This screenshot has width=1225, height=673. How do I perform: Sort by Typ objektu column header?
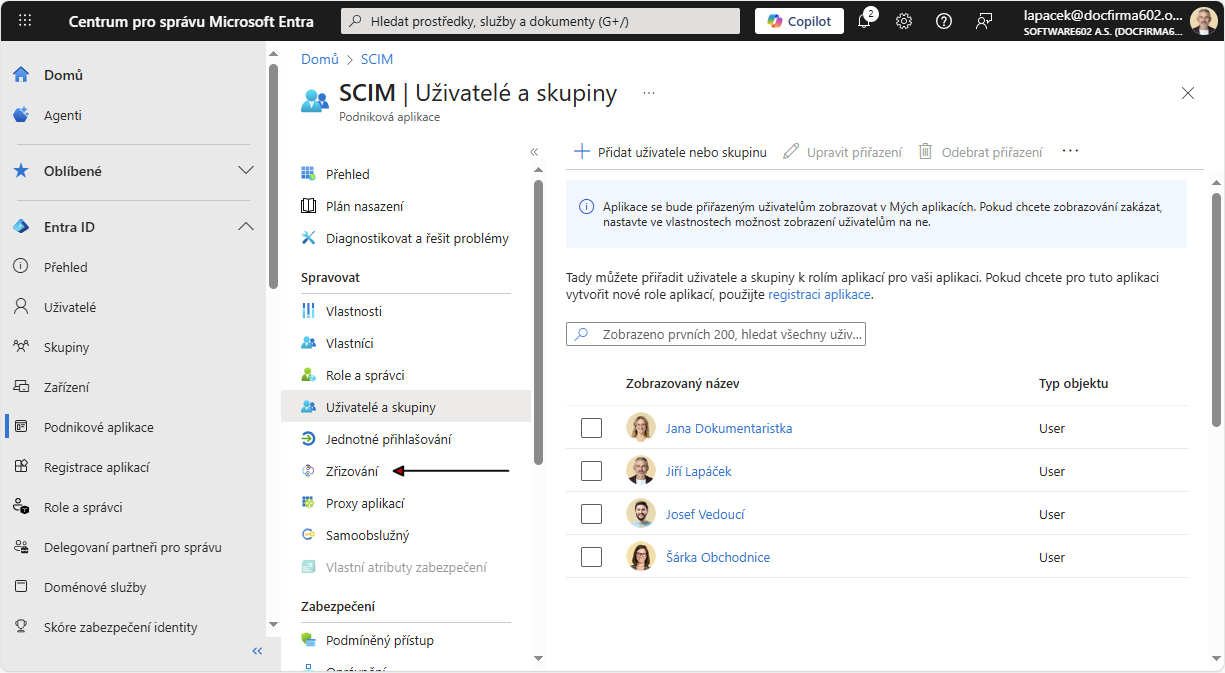point(1073,383)
